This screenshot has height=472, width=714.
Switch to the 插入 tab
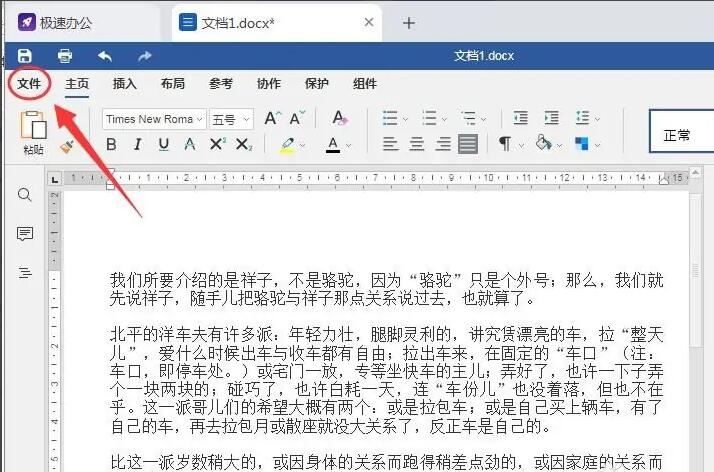[x=125, y=83]
